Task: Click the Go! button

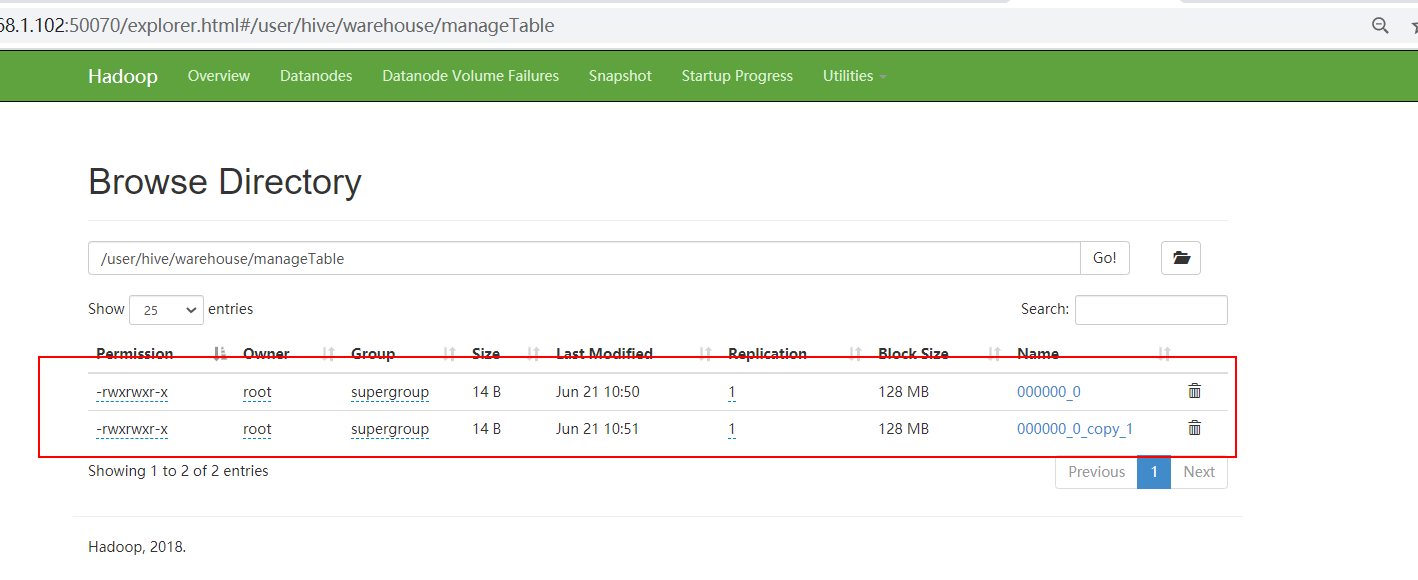Action: pyautogui.click(x=1104, y=257)
